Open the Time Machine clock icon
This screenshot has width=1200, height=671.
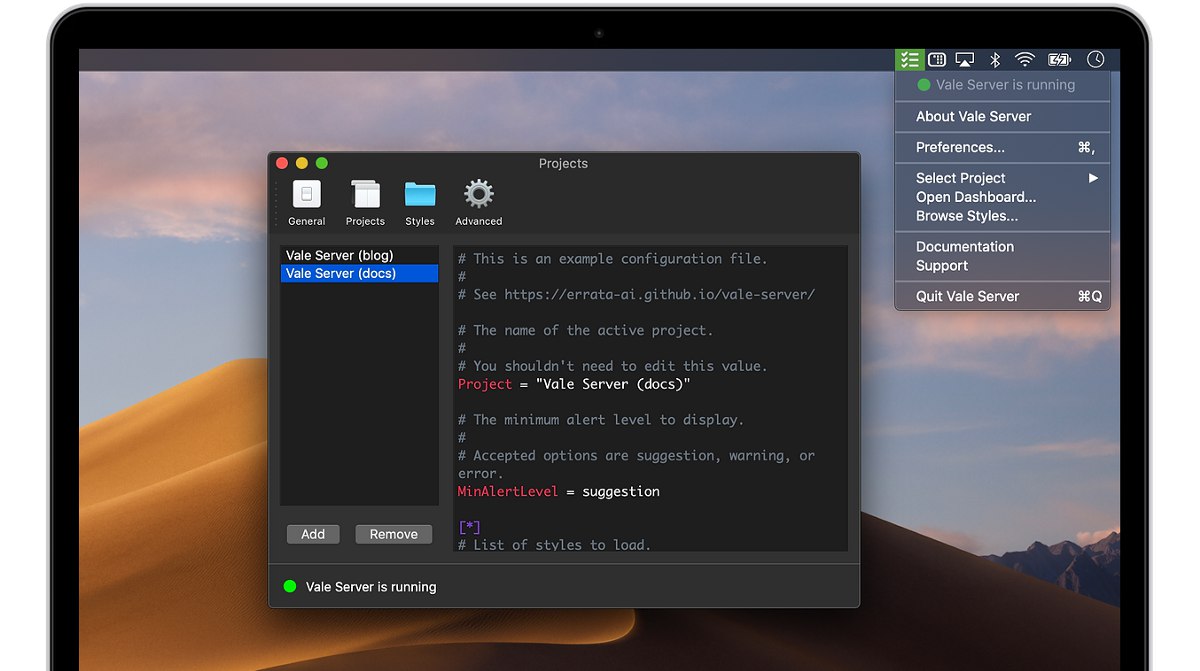click(x=1096, y=60)
